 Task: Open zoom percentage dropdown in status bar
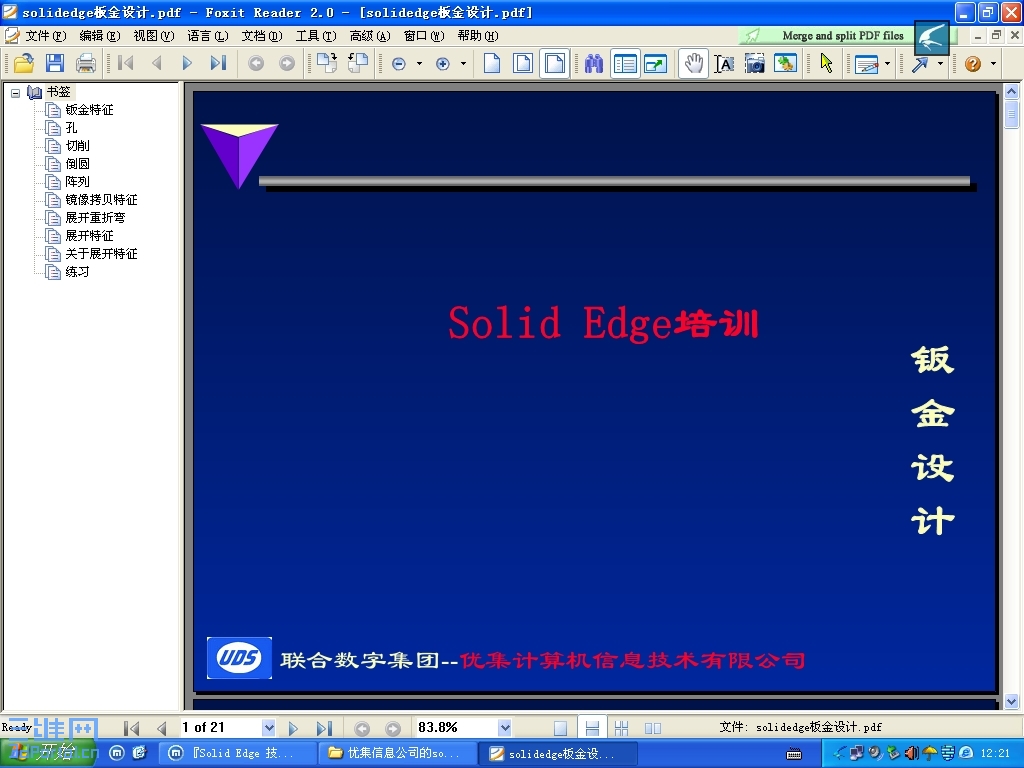click(x=504, y=727)
